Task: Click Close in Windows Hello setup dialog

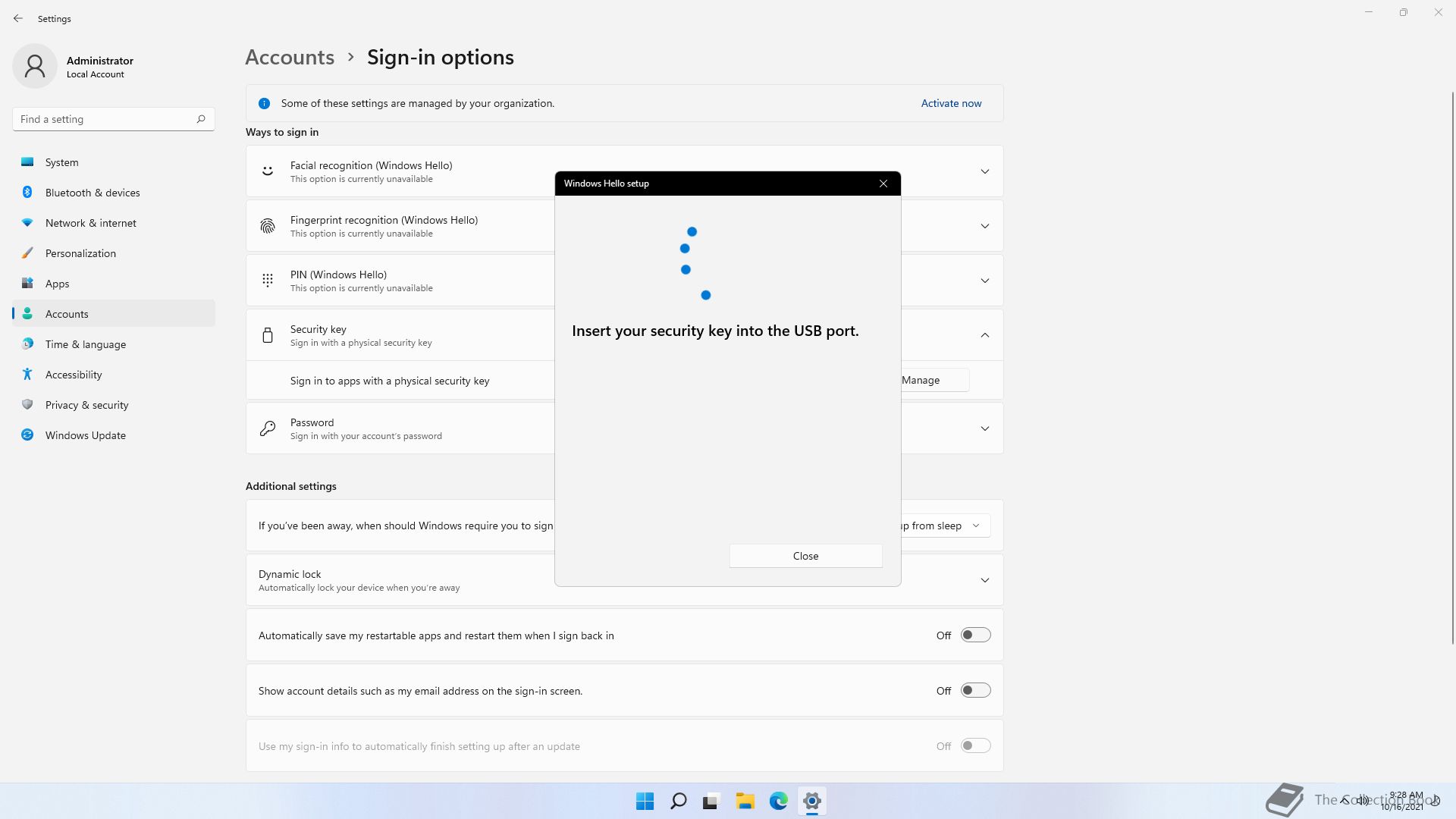Action: pyautogui.click(x=805, y=556)
